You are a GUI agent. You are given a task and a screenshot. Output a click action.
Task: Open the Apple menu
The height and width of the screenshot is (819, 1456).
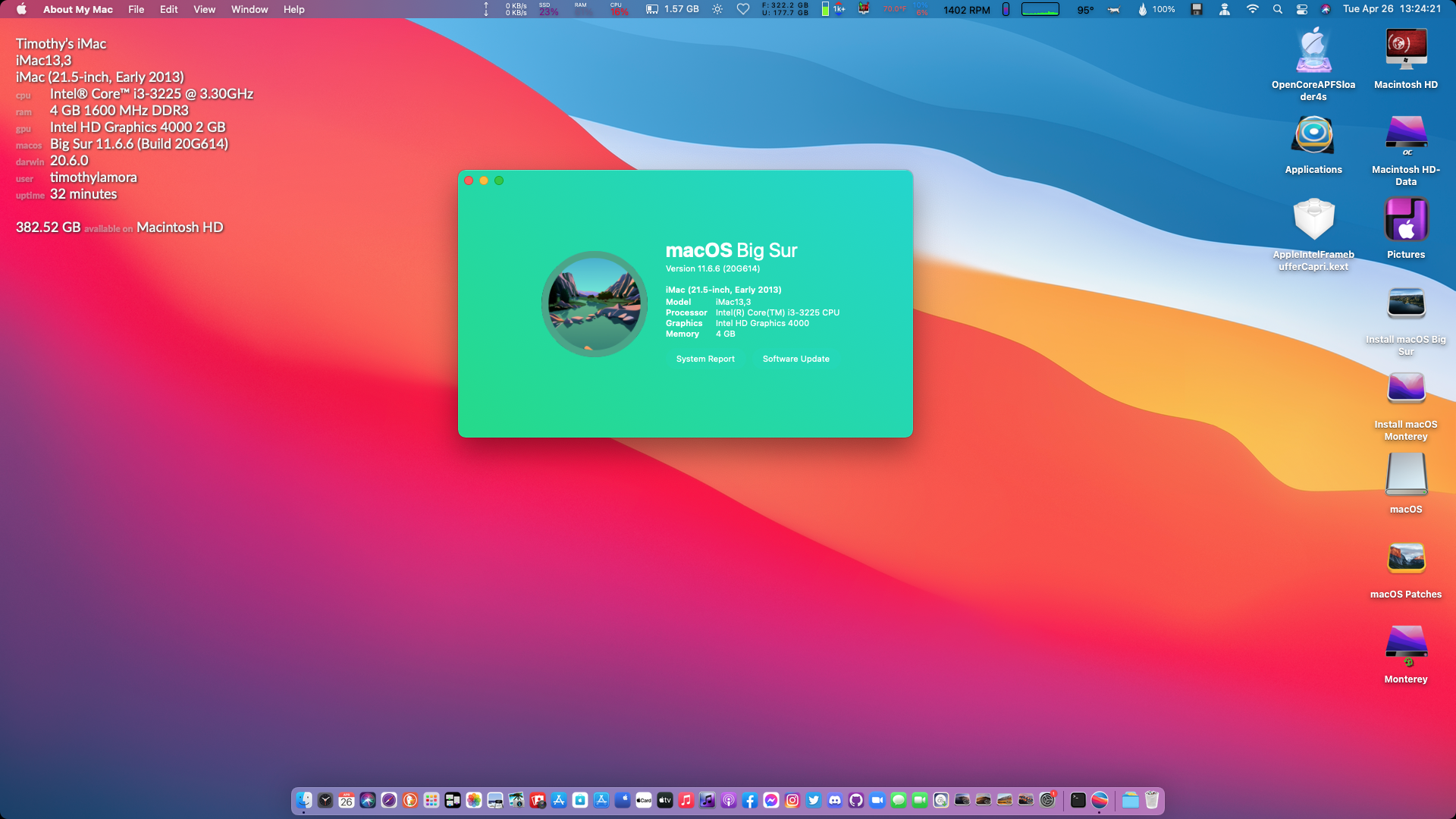point(21,9)
